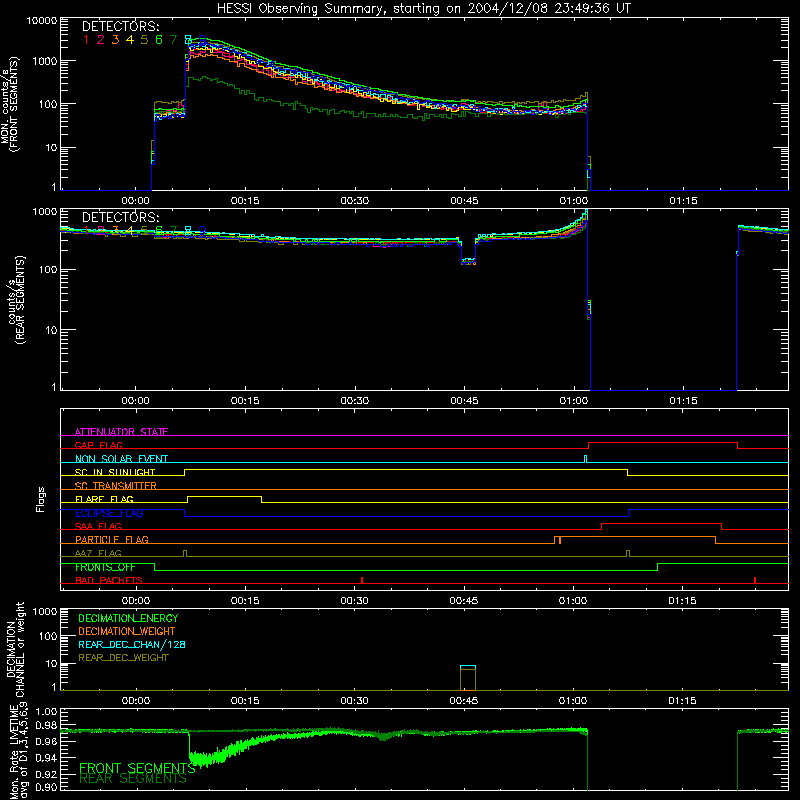Image resolution: width=800 pixels, height=800 pixels.
Task: Click the 10000 tick on the front counts axis
Action: (42, 20)
